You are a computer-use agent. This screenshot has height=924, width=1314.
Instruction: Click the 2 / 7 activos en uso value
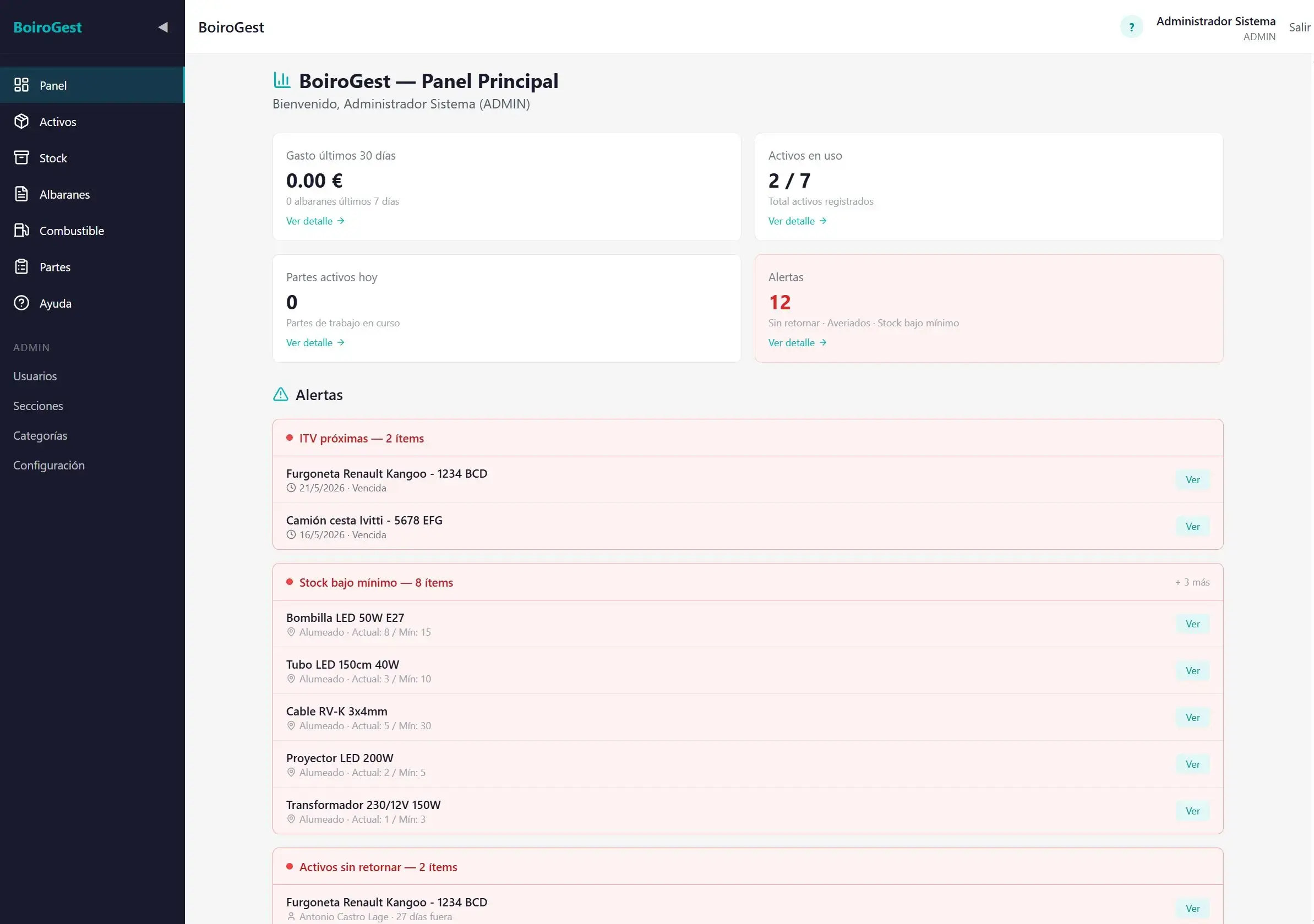click(789, 181)
